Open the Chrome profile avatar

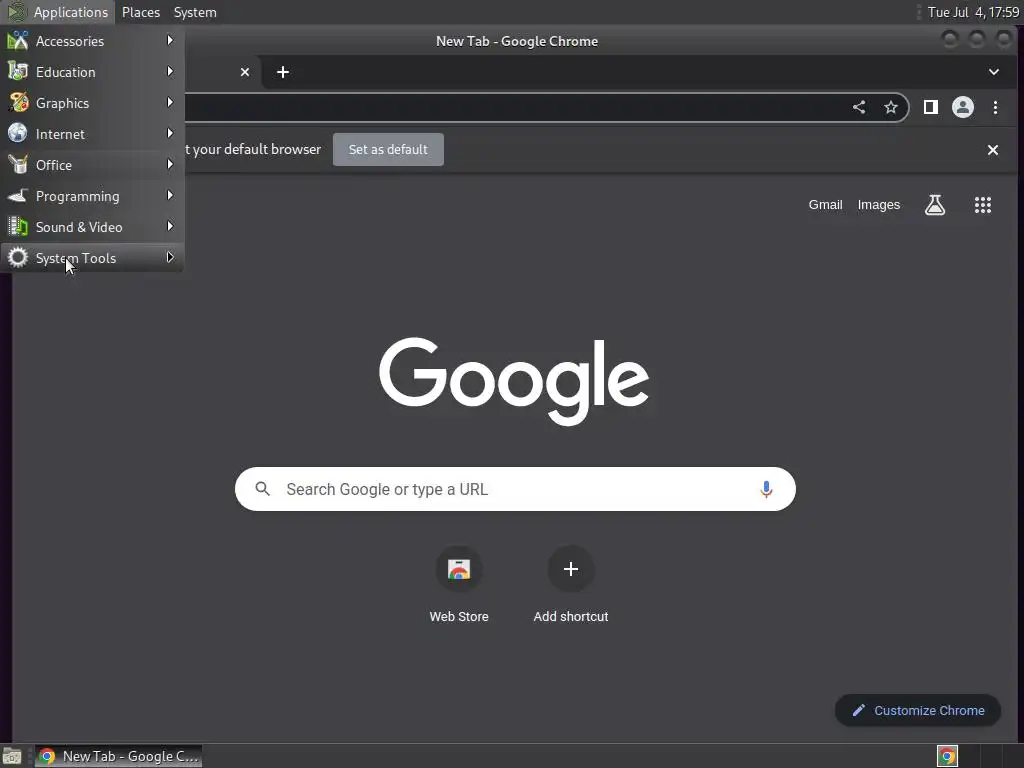tap(963, 107)
